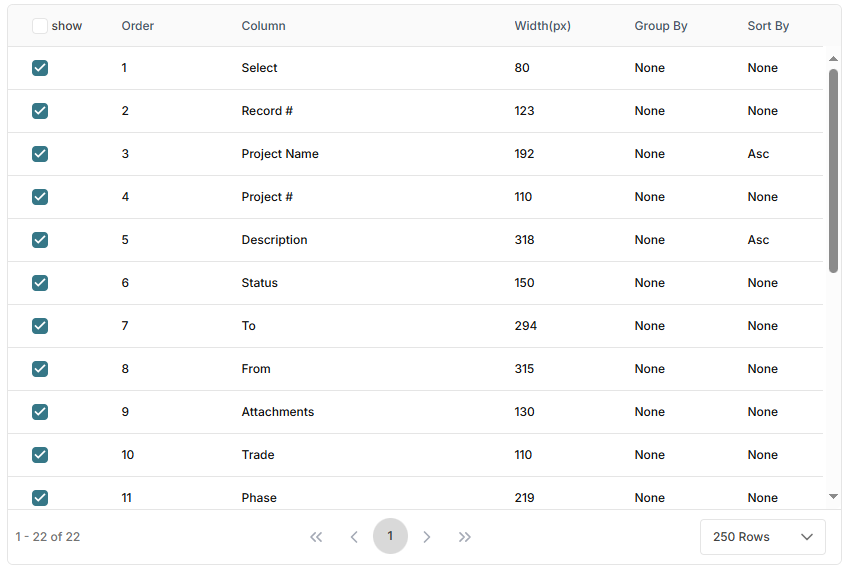Uncheck the Trade row checkbox
The image size is (847, 572).
point(40,455)
